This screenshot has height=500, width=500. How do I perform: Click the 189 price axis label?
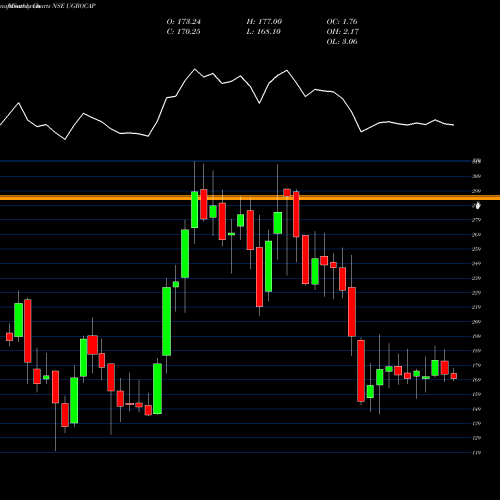tap(477, 351)
